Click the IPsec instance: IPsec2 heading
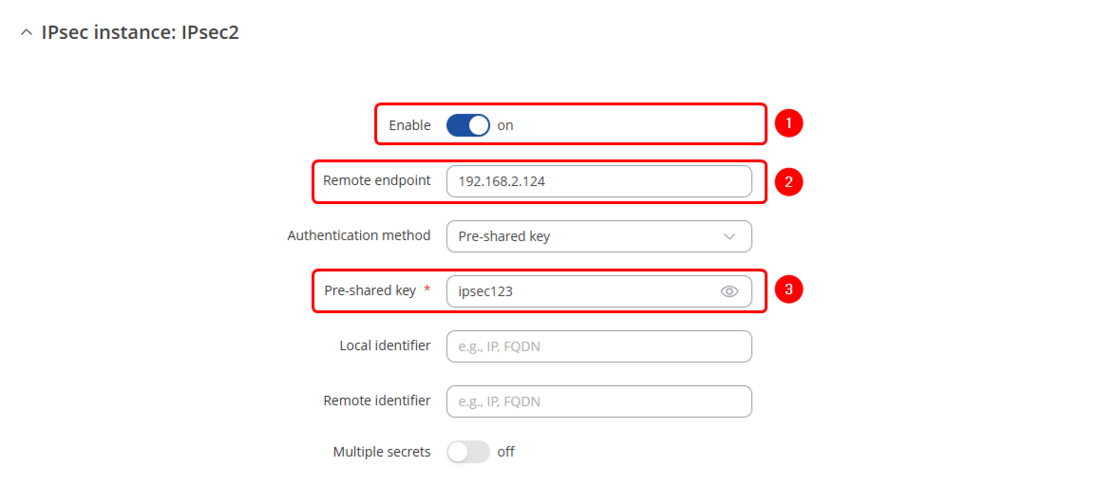This screenshot has height=485, width=1100. pos(140,33)
